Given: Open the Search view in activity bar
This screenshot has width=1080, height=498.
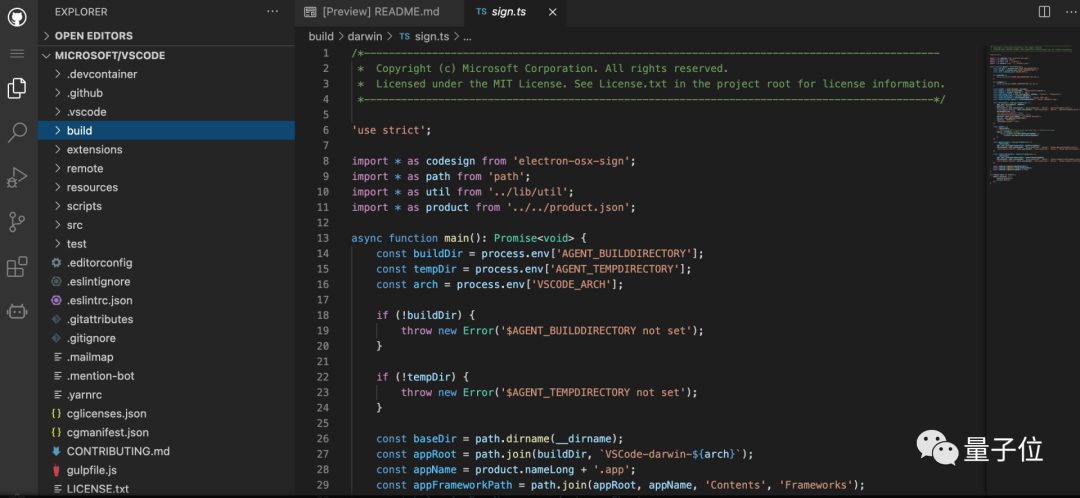Looking at the screenshot, I should pos(17,132).
